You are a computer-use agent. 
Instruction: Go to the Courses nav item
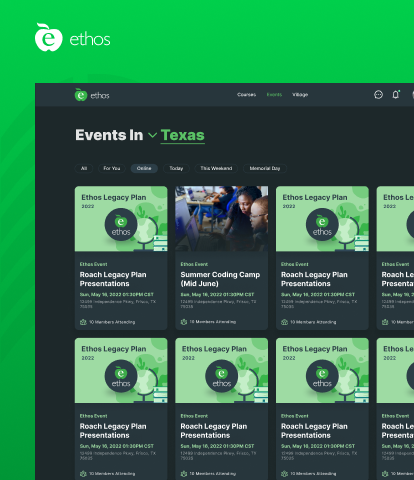pyautogui.click(x=246, y=95)
